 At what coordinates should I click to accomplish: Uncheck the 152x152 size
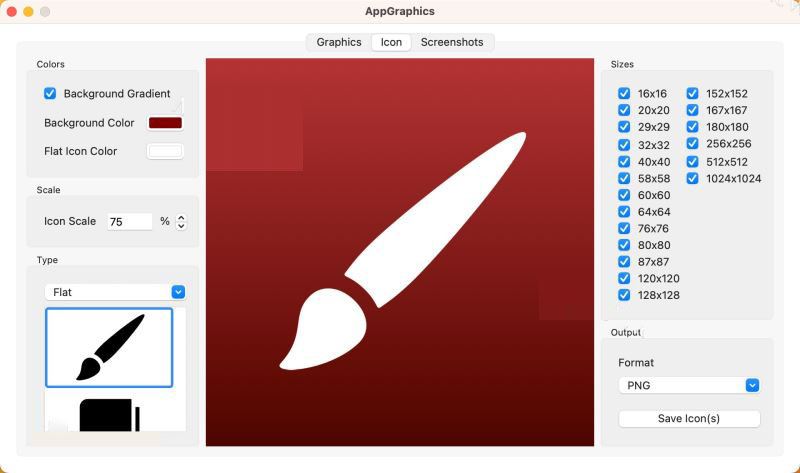click(x=692, y=93)
